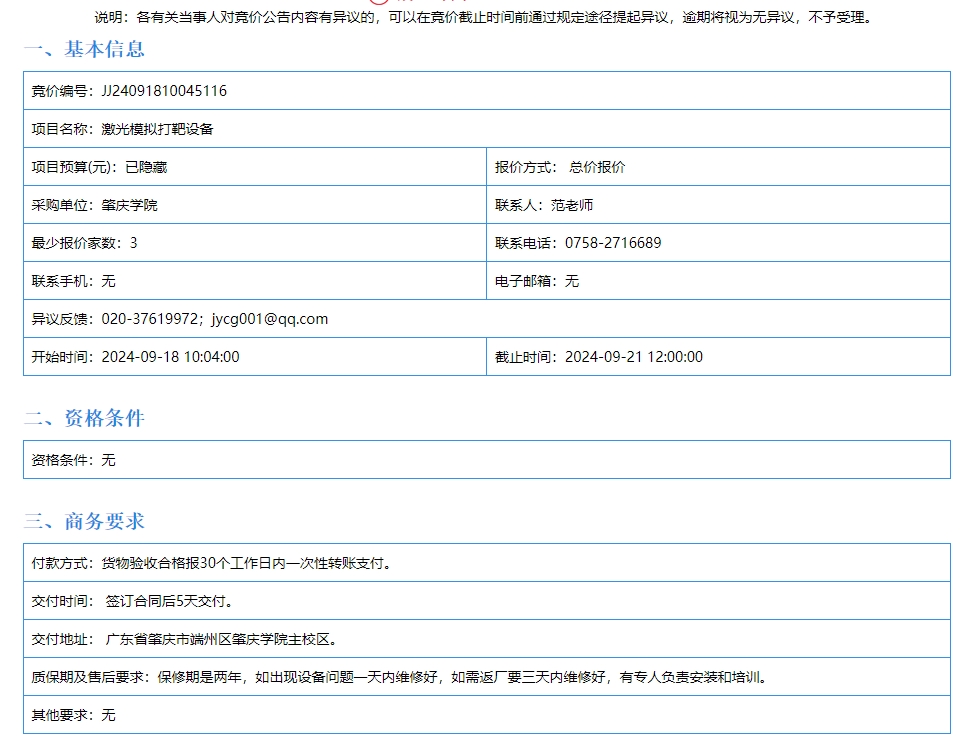Select the 商务要求 section heading
This screenshot has width=978, height=741.
click(85, 521)
